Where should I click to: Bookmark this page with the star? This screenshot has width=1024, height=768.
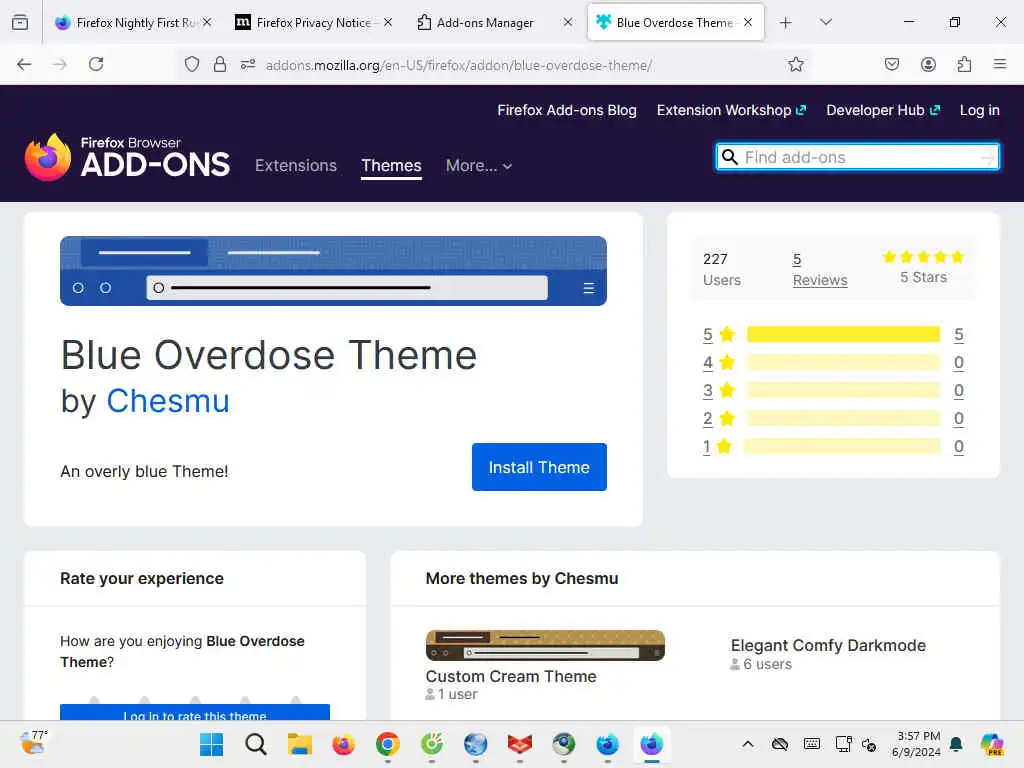(795, 64)
